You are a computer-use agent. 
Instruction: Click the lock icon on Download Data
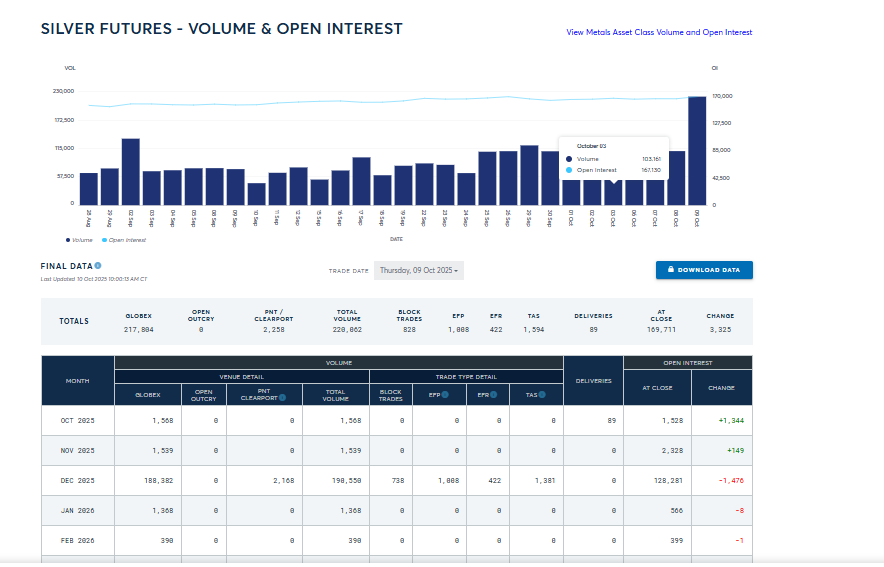point(670,270)
